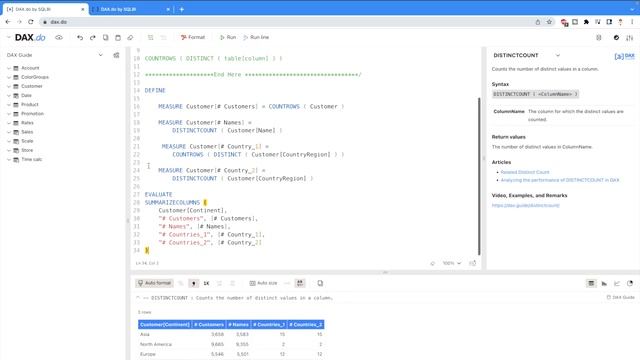Open the settings sliders icon at top right
The height and width of the screenshot is (360, 640).
pos(629,38)
